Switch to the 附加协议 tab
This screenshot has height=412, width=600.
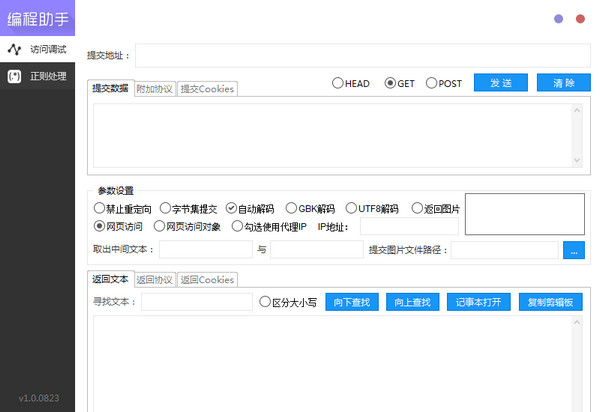[155, 89]
